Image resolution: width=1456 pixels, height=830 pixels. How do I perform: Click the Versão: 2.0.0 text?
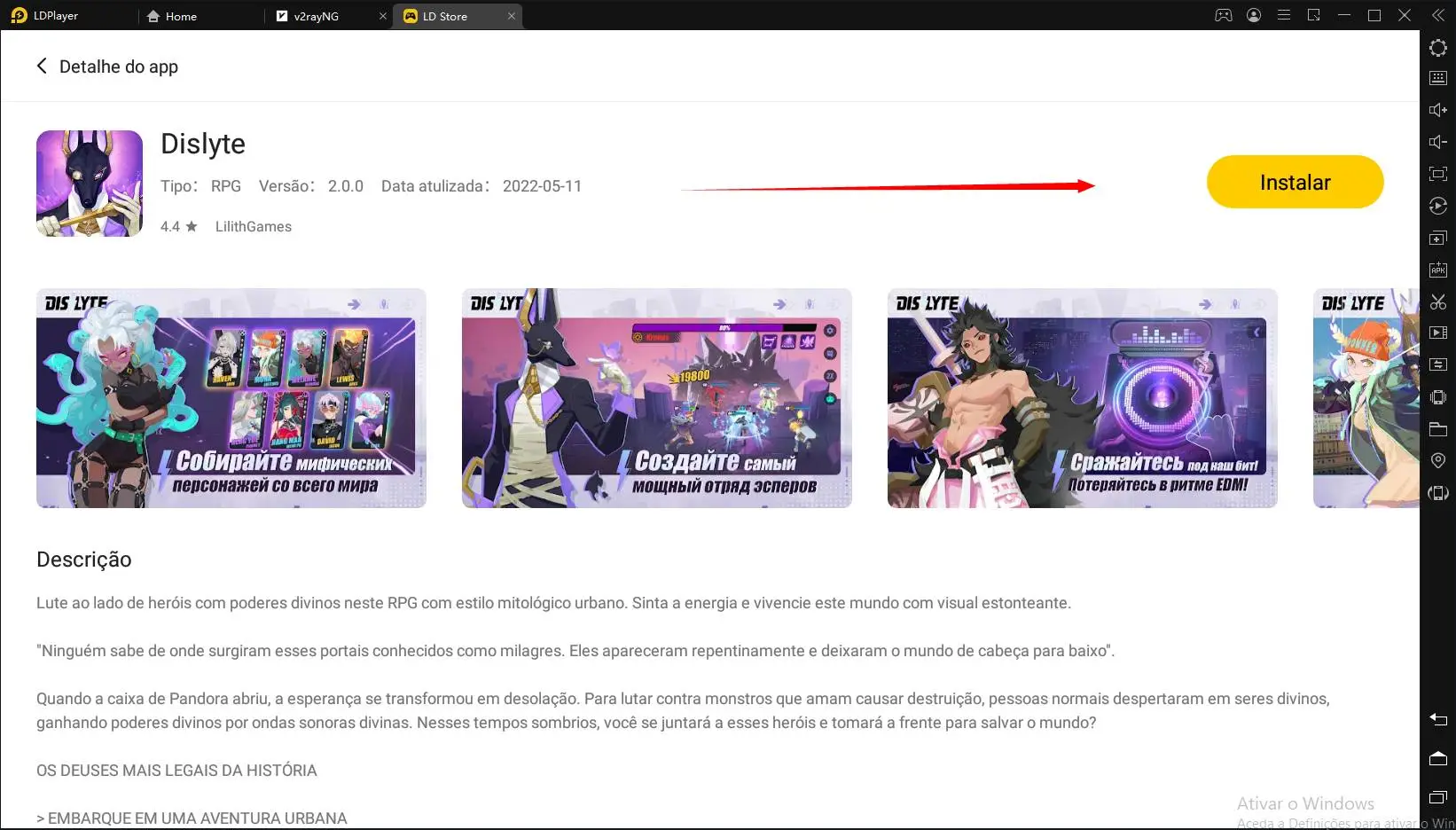pyautogui.click(x=311, y=186)
